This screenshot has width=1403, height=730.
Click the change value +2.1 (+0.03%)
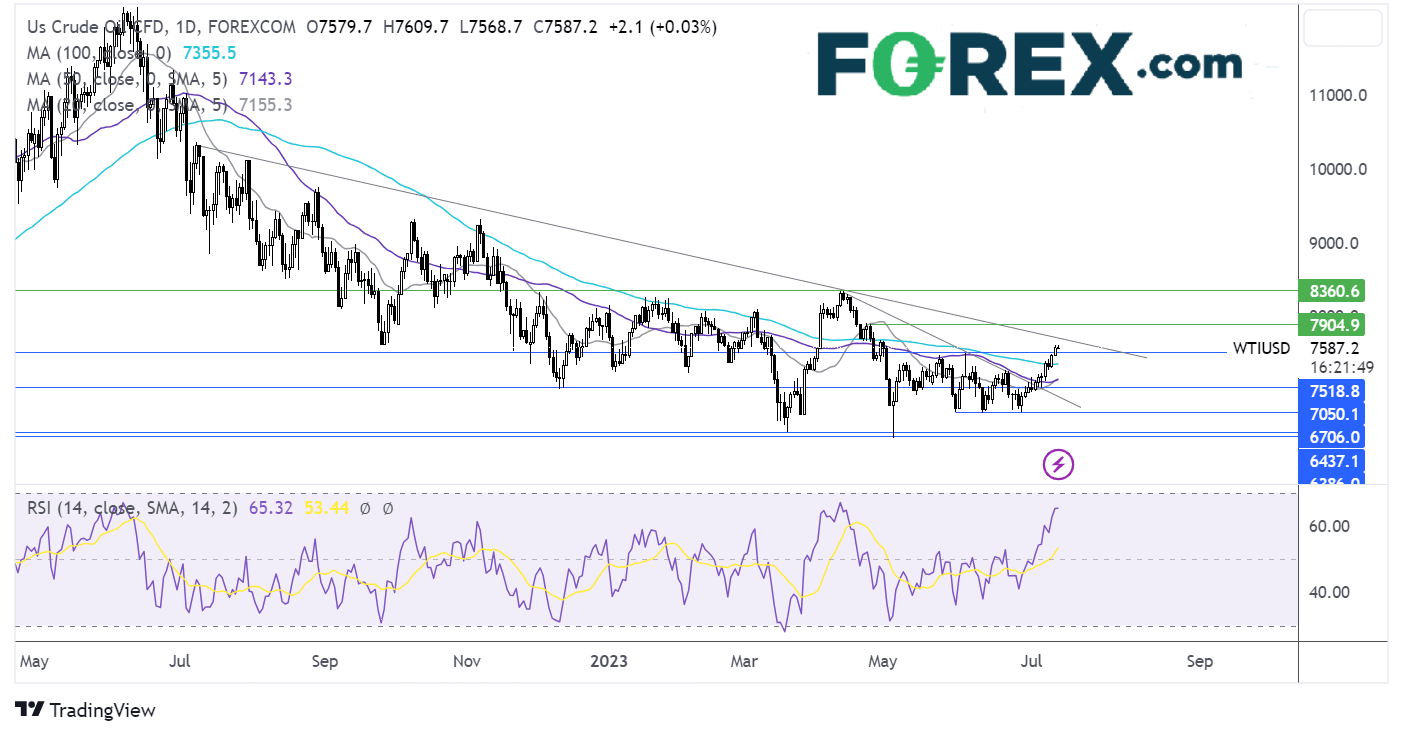click(662, 28)
